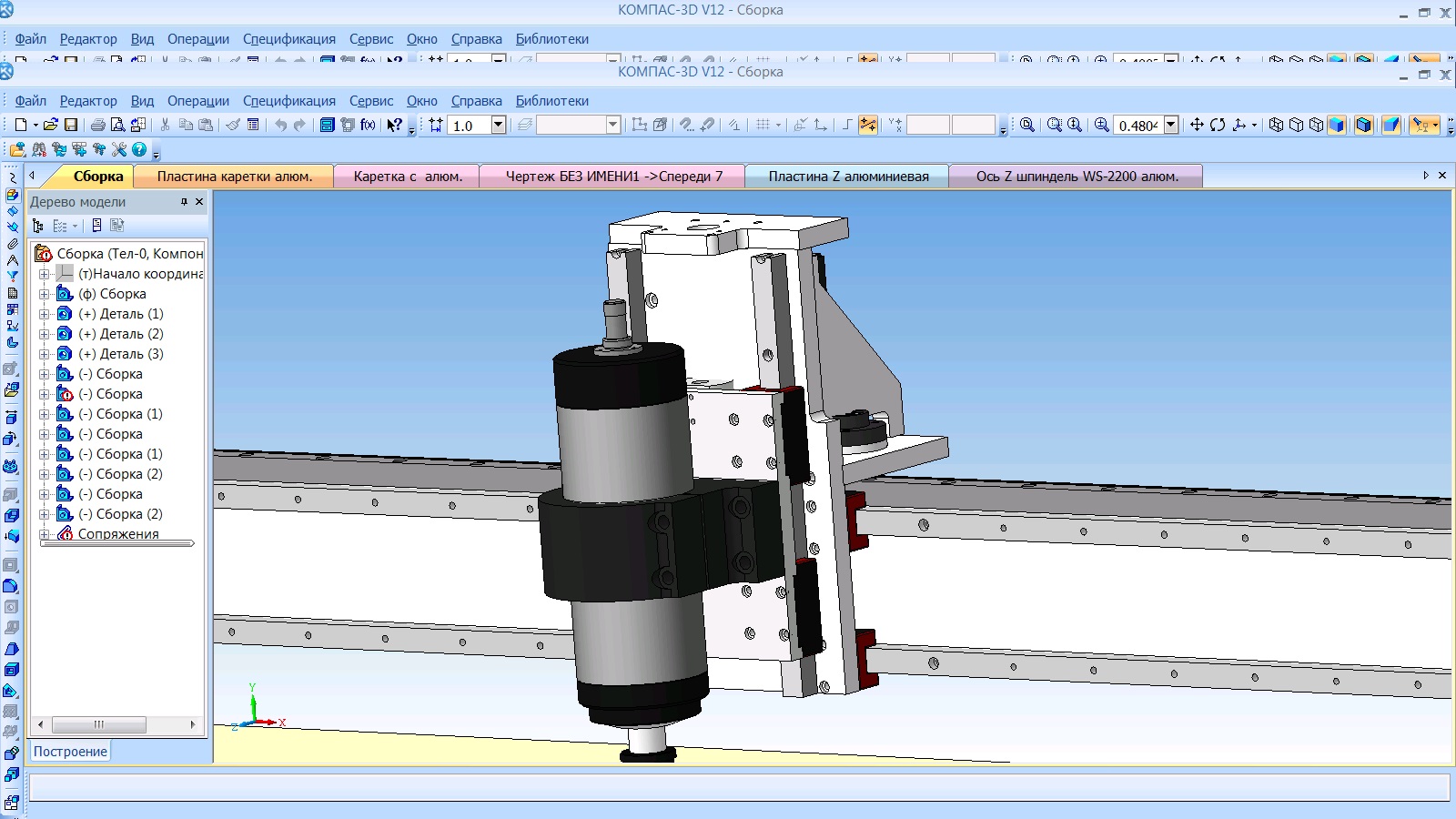Click the Copy icon in the toolbar
The image size is (1456, 819).
pos(186,125)
